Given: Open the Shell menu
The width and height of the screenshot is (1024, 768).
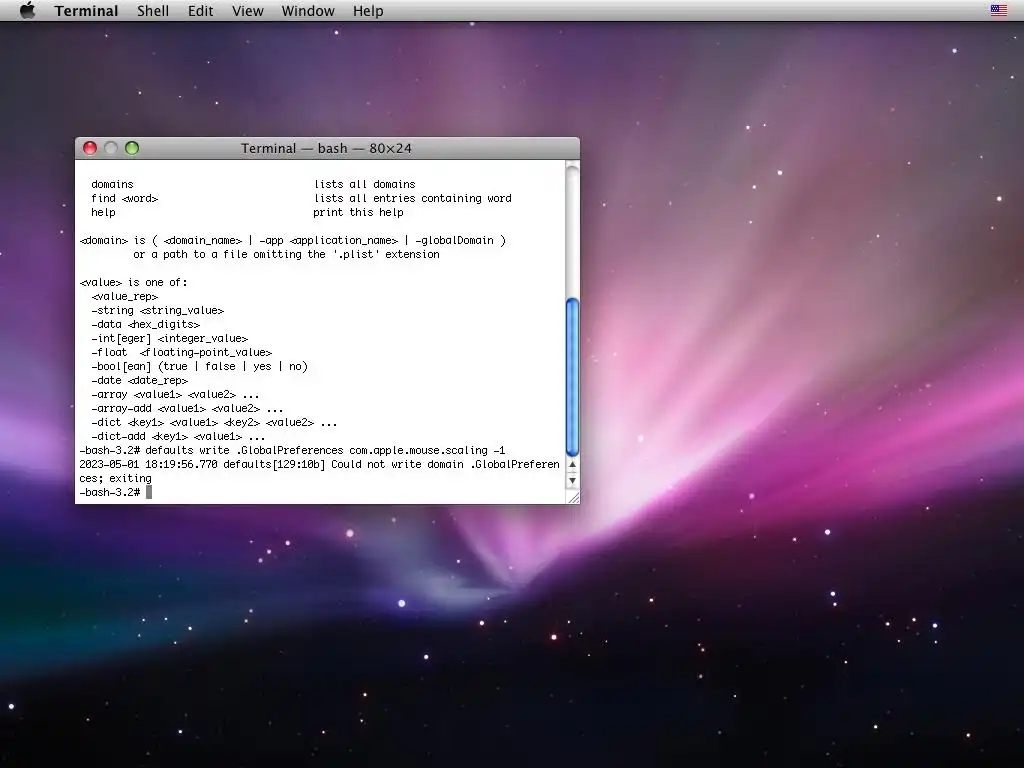Looking at the screenshot, I should (153, 11).
